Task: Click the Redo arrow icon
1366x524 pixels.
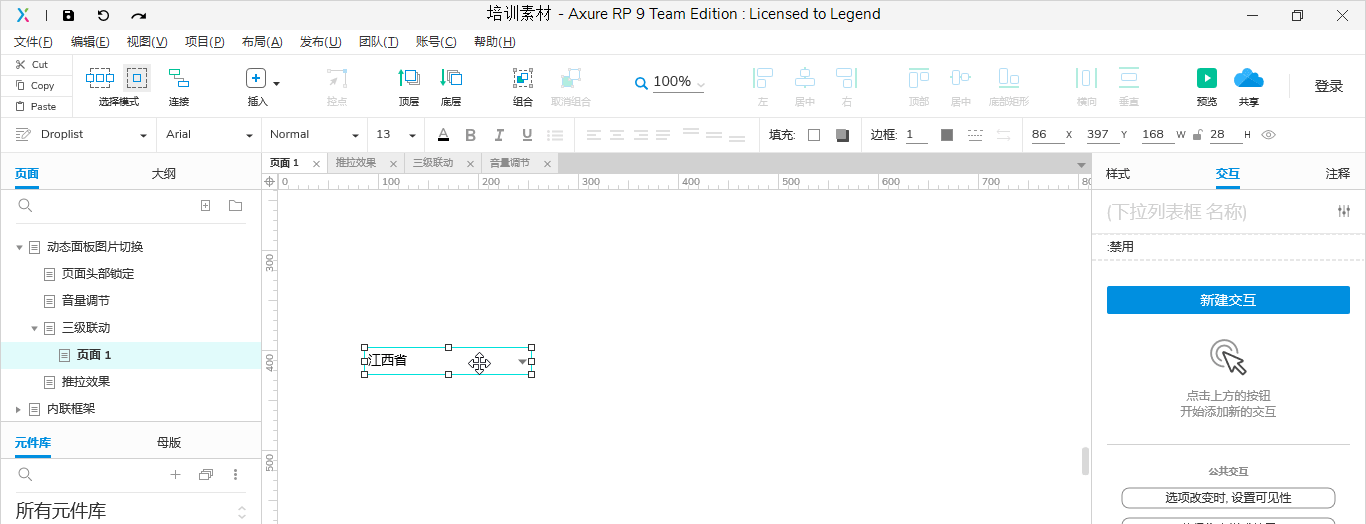Action: [139, 15]
